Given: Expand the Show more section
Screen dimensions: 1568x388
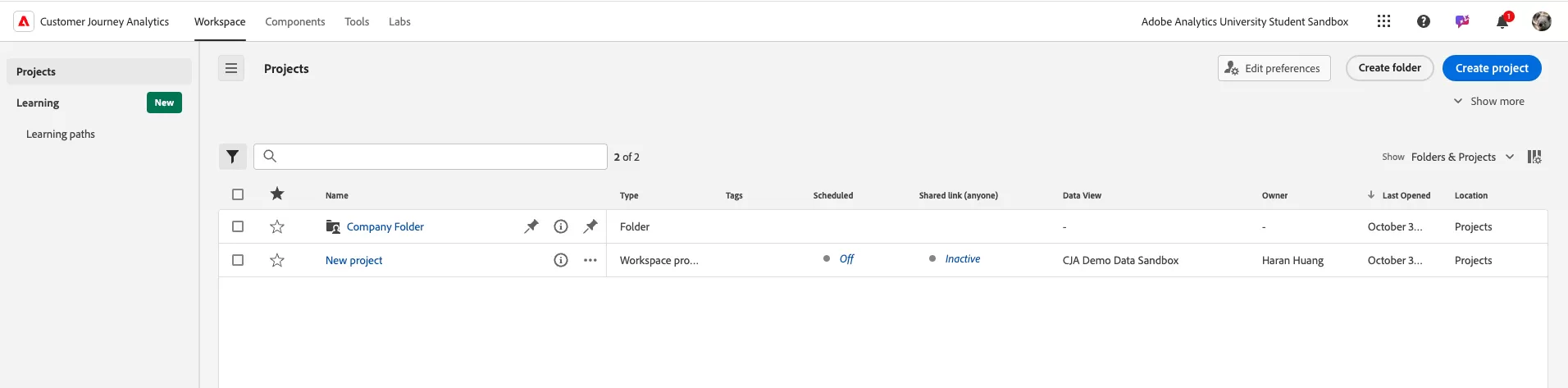Looking at the screenshot, I should [1489, 101].
